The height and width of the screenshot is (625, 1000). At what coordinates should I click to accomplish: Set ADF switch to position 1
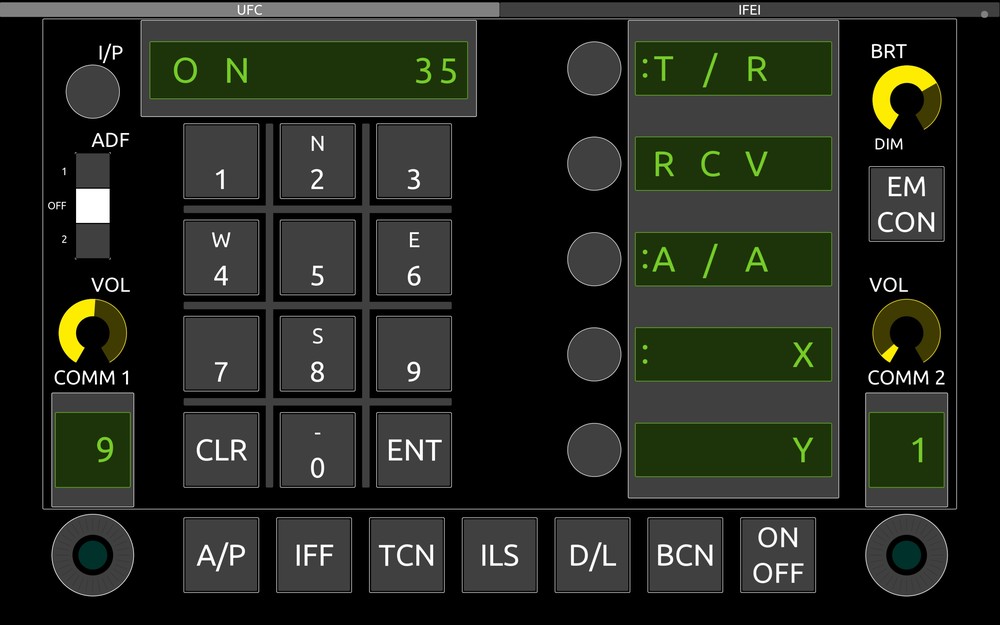click(x=92, y=171)
